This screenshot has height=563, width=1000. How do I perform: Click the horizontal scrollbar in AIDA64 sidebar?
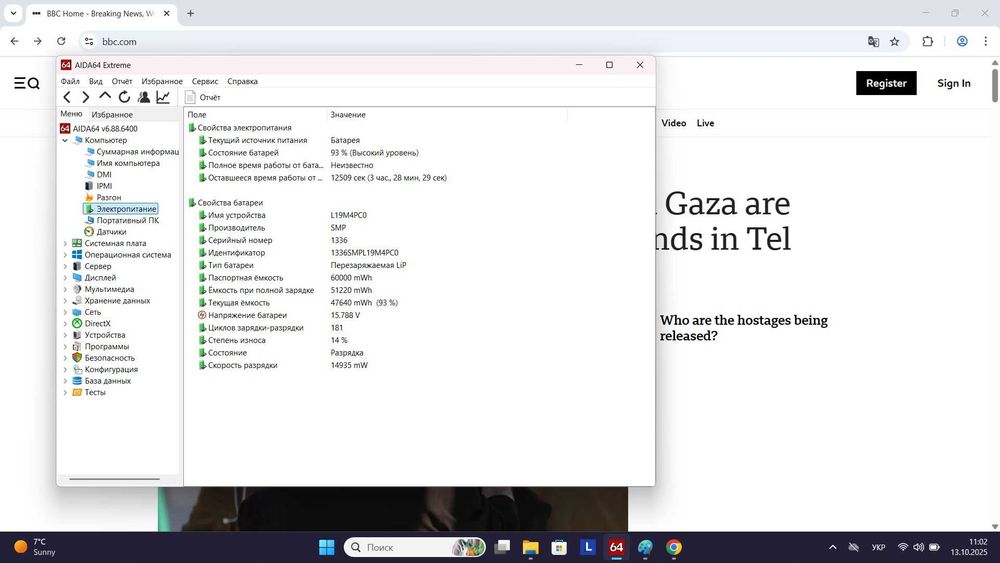pos(114,479)
